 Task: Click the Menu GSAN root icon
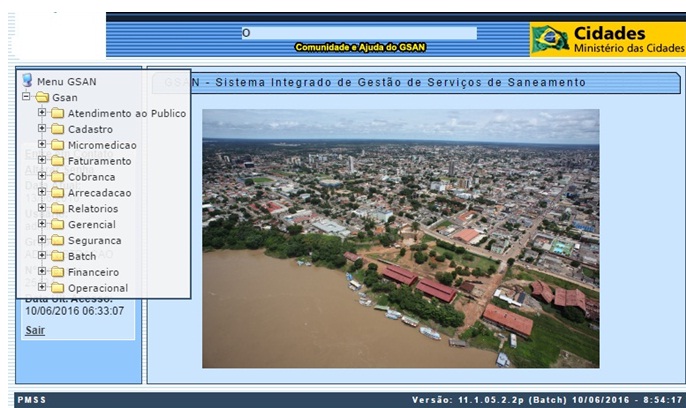[27, 81]
